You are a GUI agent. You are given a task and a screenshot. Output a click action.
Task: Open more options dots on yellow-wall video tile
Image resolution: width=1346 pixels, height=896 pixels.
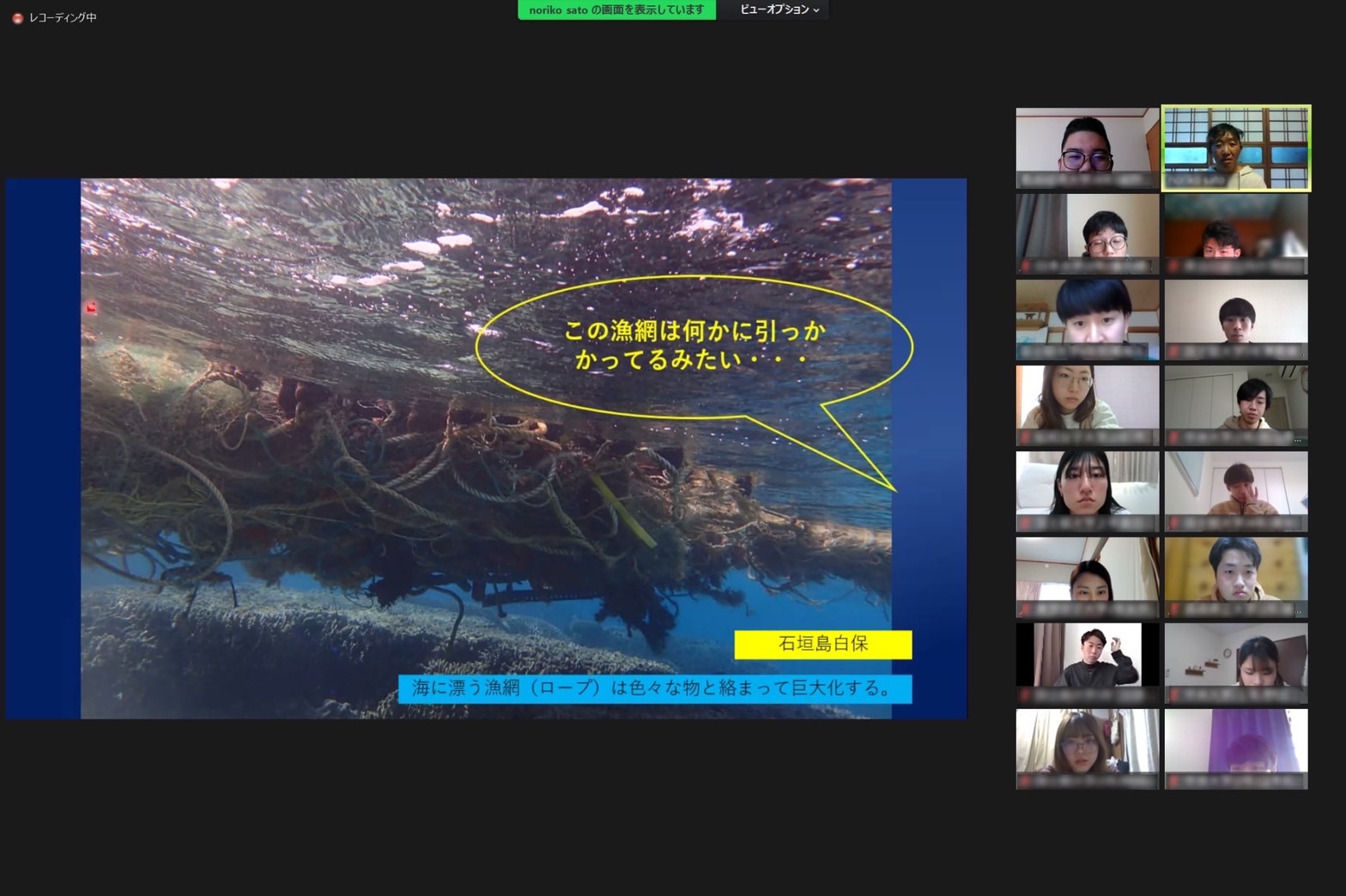coord(1298,612)
